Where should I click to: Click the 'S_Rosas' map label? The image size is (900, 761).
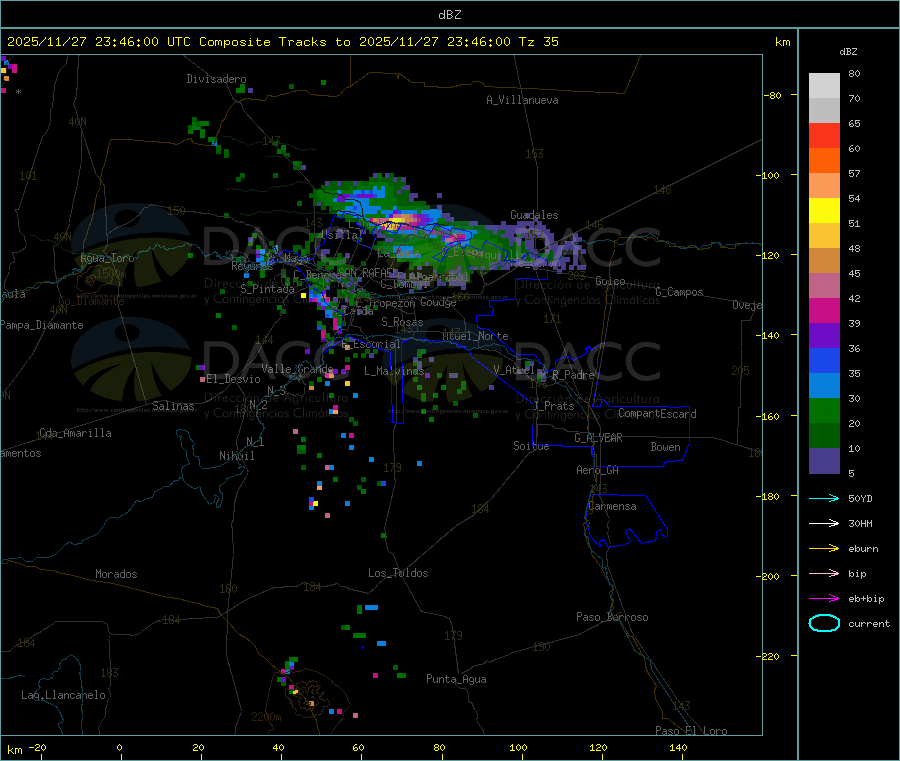tap(402, 322)
